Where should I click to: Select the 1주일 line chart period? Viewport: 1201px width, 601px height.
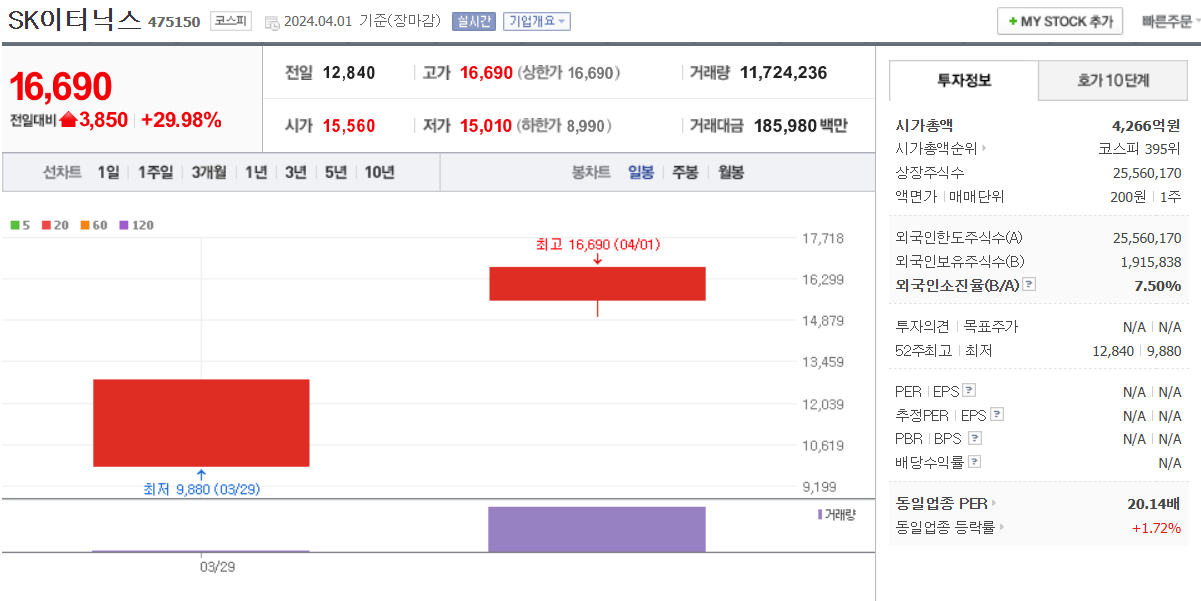pos(155,172)
